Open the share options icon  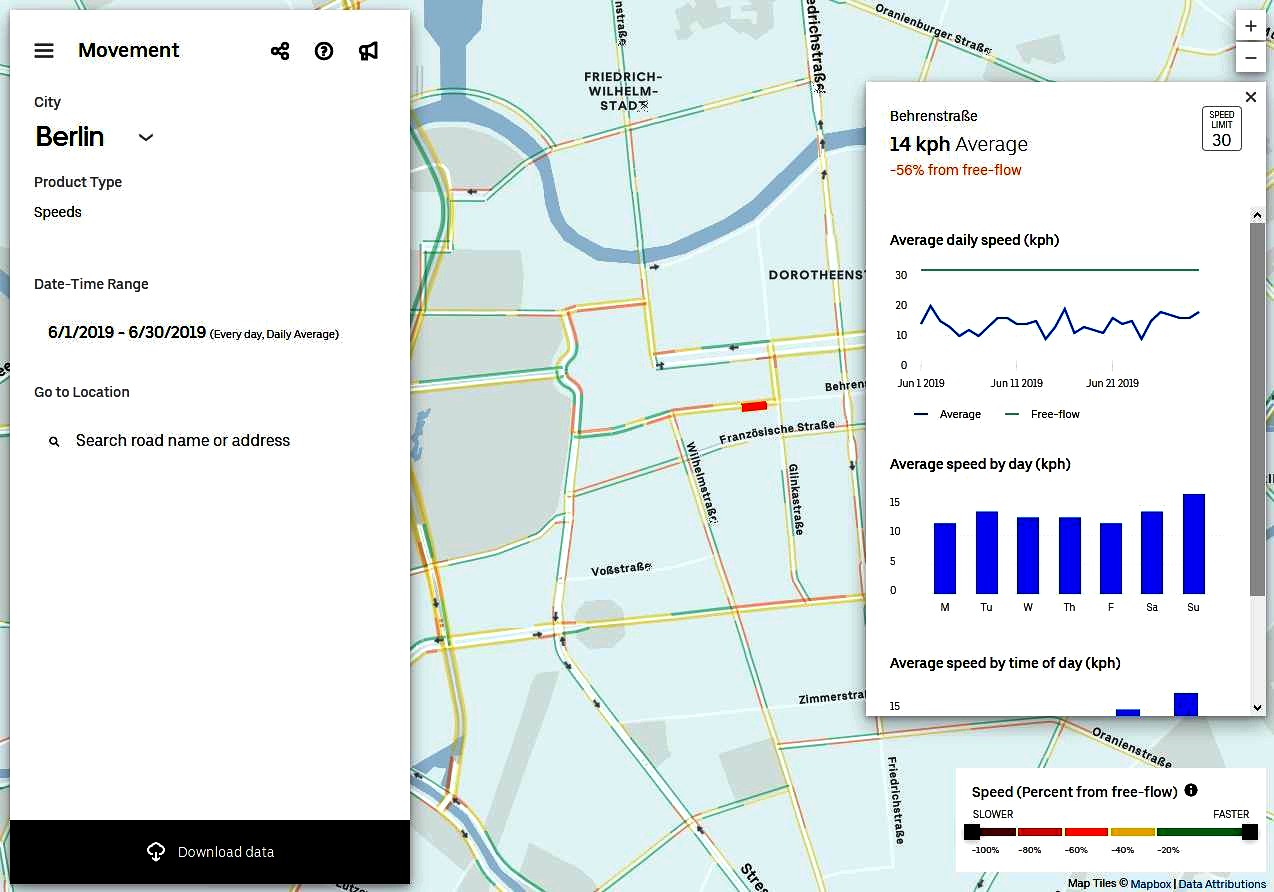[279, 50]
